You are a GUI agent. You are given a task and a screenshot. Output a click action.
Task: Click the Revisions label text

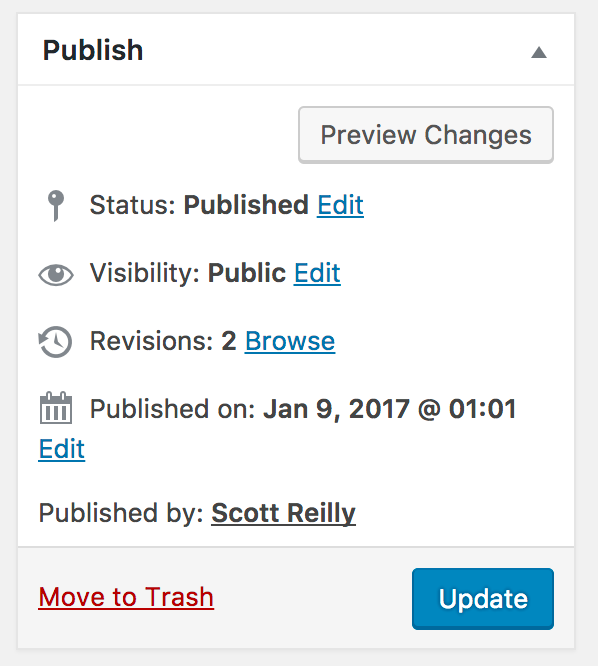151,341
